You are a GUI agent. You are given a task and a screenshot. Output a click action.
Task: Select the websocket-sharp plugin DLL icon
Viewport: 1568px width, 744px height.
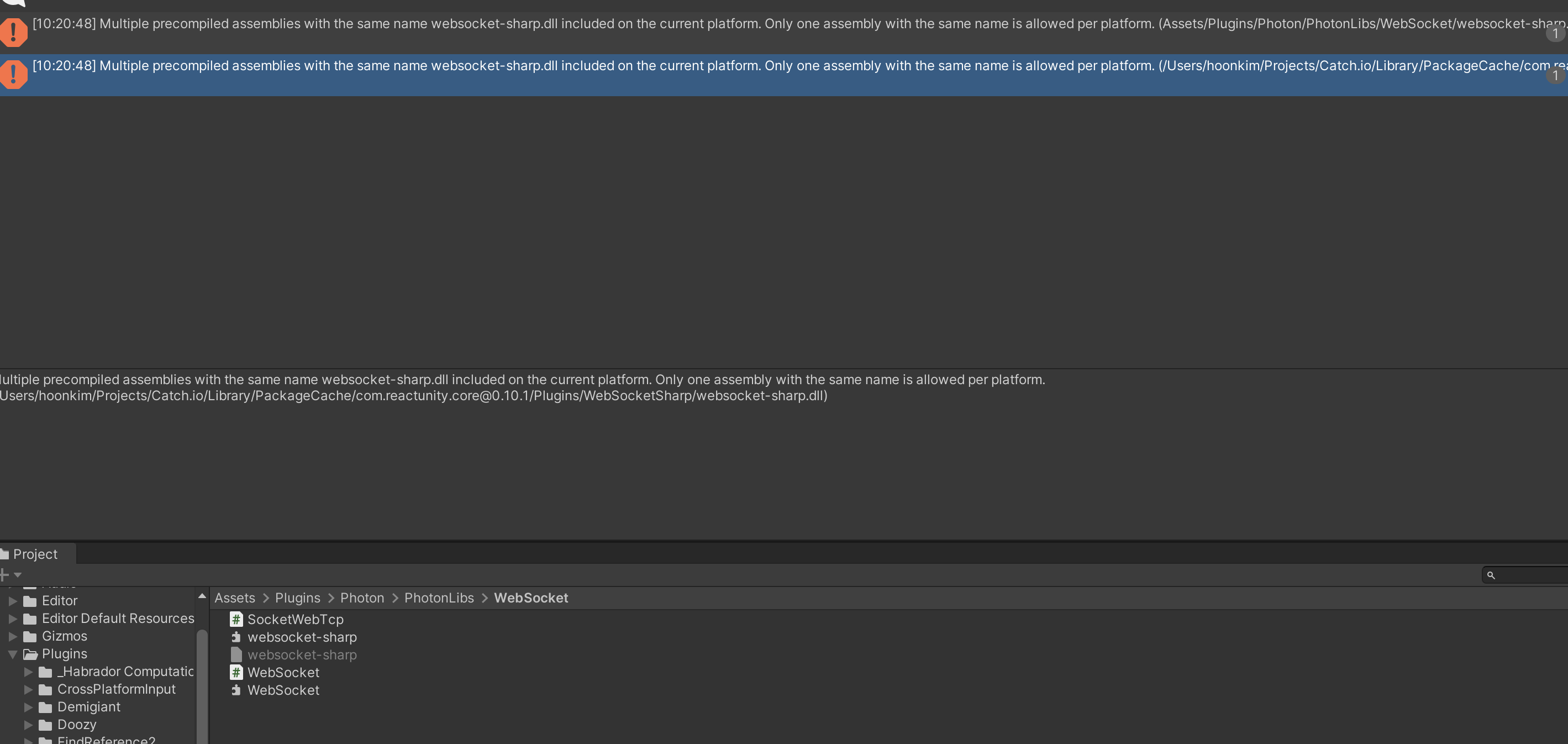click(236, 637)
